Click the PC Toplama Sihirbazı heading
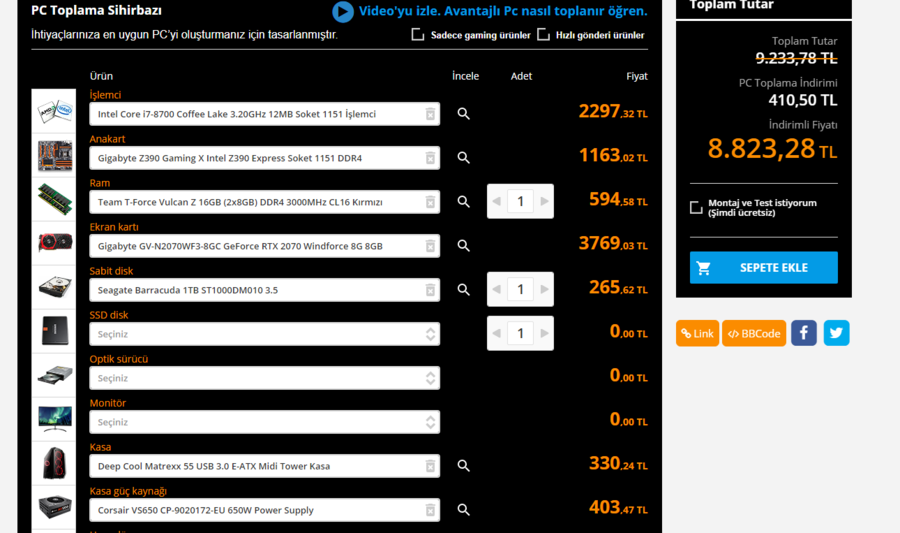The image size is (900, 533). coord(96,10)
